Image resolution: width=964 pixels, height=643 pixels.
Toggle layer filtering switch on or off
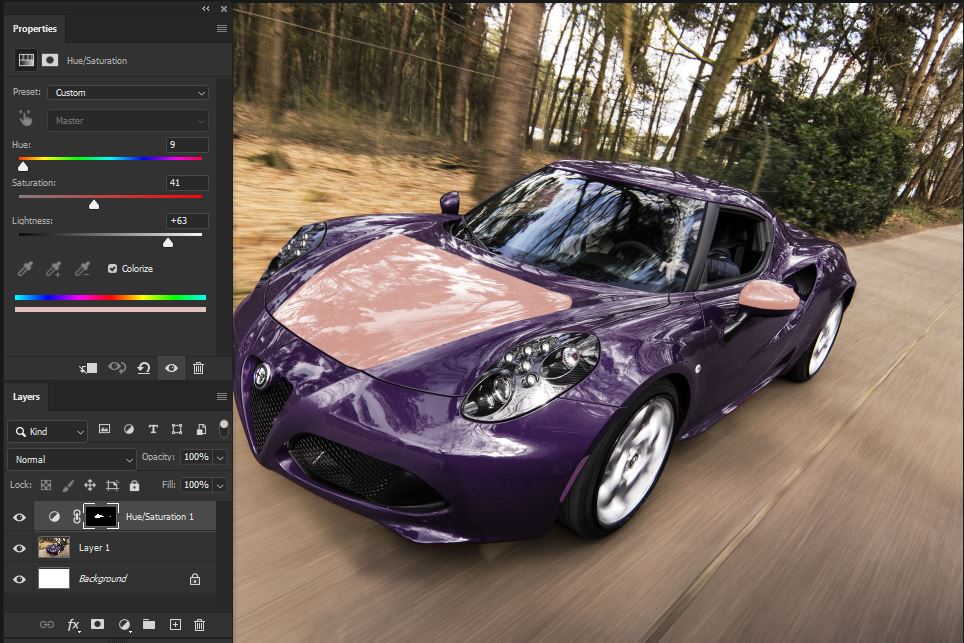tap(224, 428)
